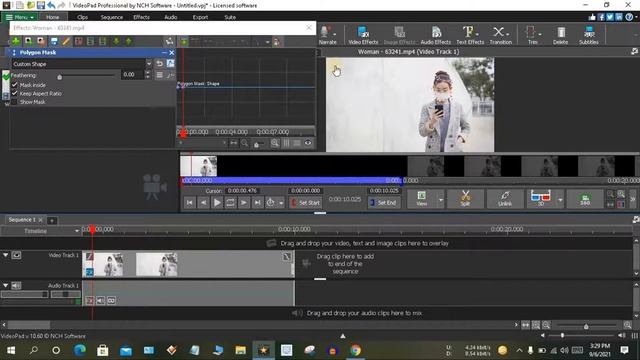Screen dimensions: 640x360
Task: Toggle the Mask inside checkbox
Action: pyautogui.click(x=15, y=84)
